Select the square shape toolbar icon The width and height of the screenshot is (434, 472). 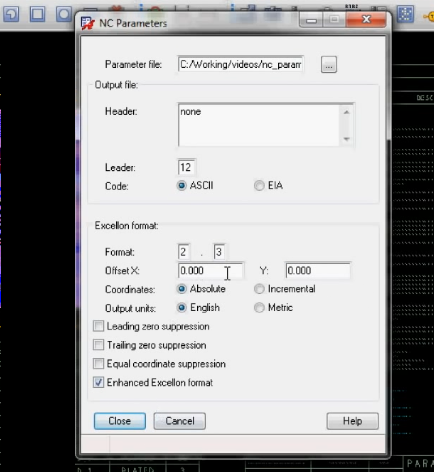pyautogui.click(x=37, y=14)
